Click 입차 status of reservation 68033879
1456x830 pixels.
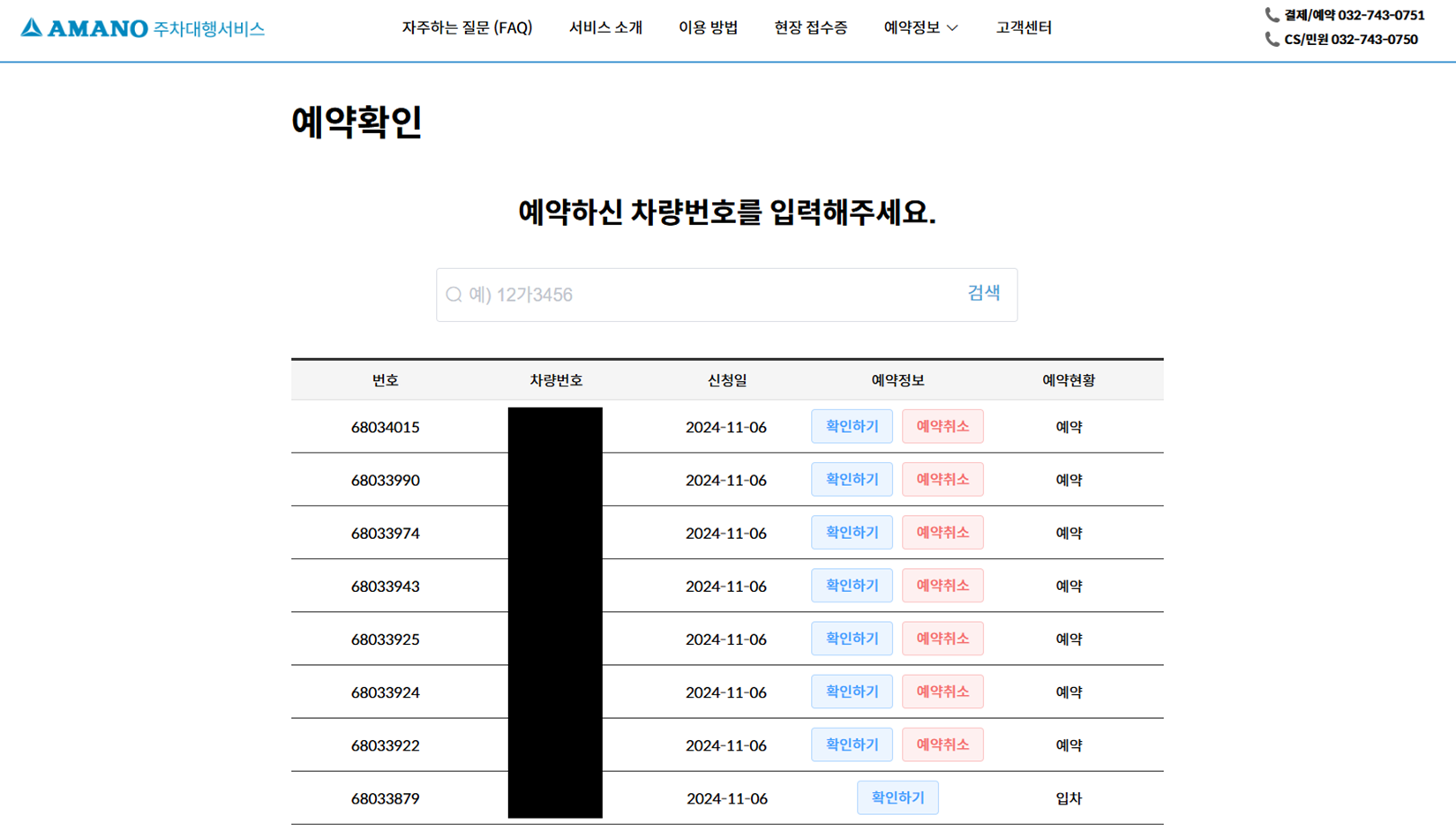[1069, 798]
